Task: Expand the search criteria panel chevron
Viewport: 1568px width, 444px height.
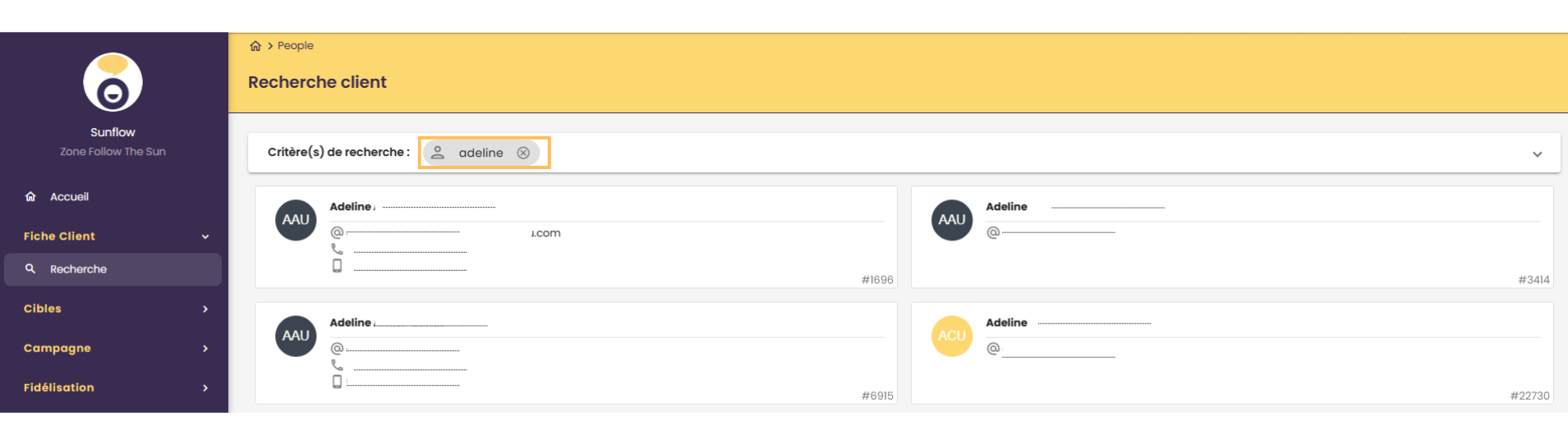Action: 1537,154
